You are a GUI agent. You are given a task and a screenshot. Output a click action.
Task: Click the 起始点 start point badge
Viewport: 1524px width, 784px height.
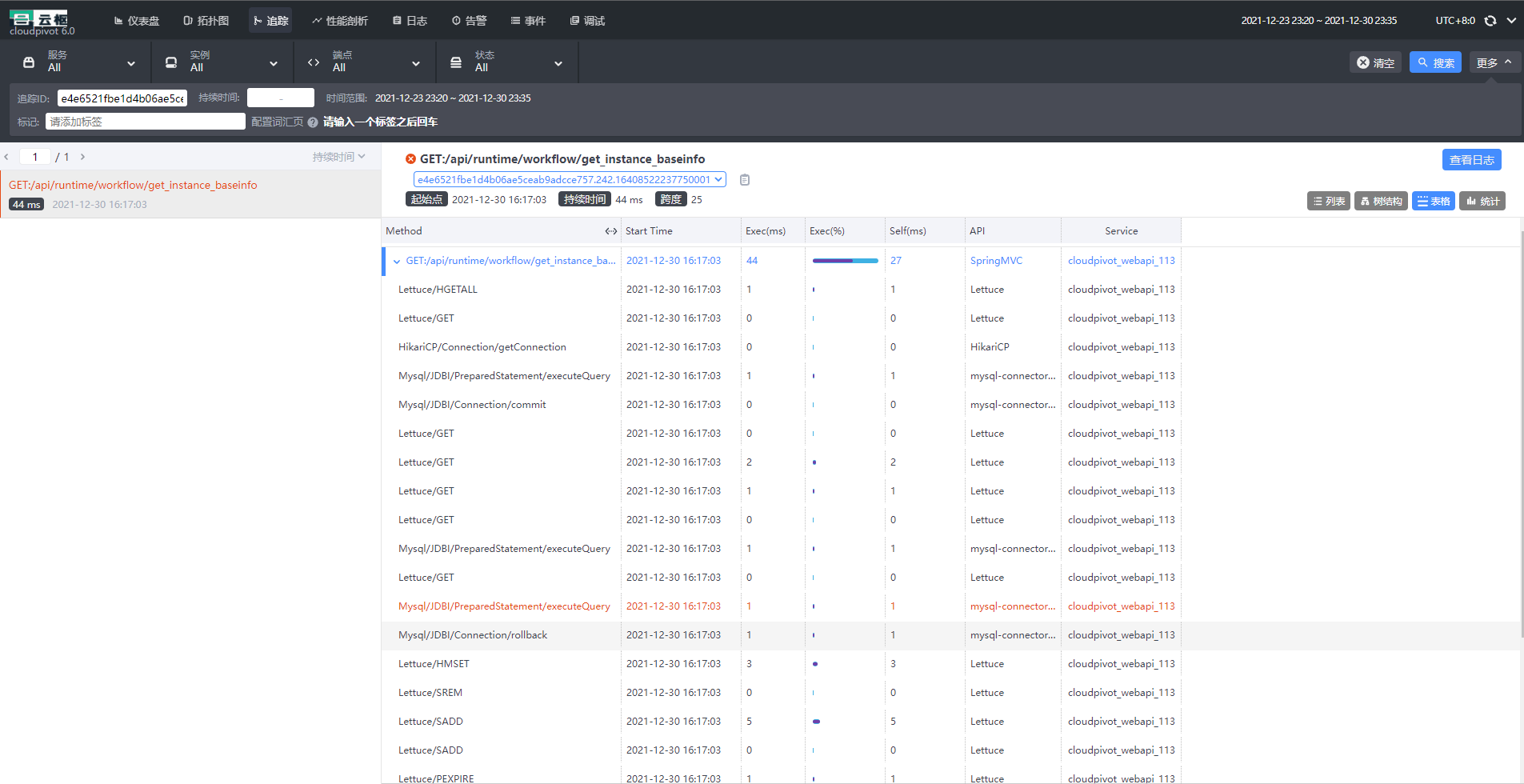pos(426,199)
